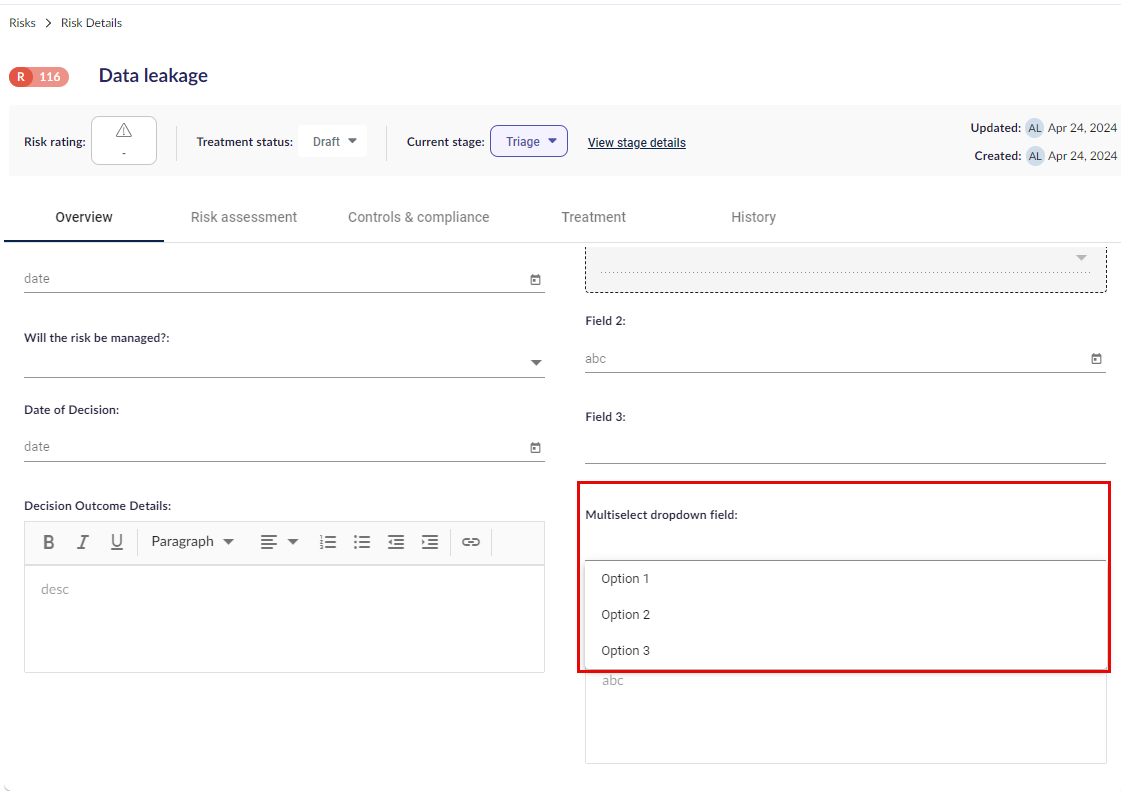Open the Treatment tab
The width and height of the screenshot is (1121, 809).
tap(593, 217)
